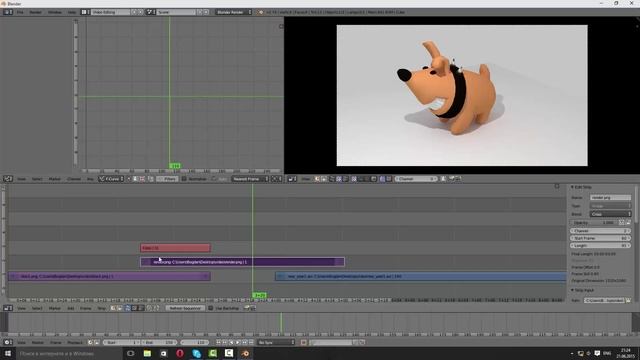640x360 pixels.
Task: Open the Window menu in top bar
Action: click(x=55, y=12)
